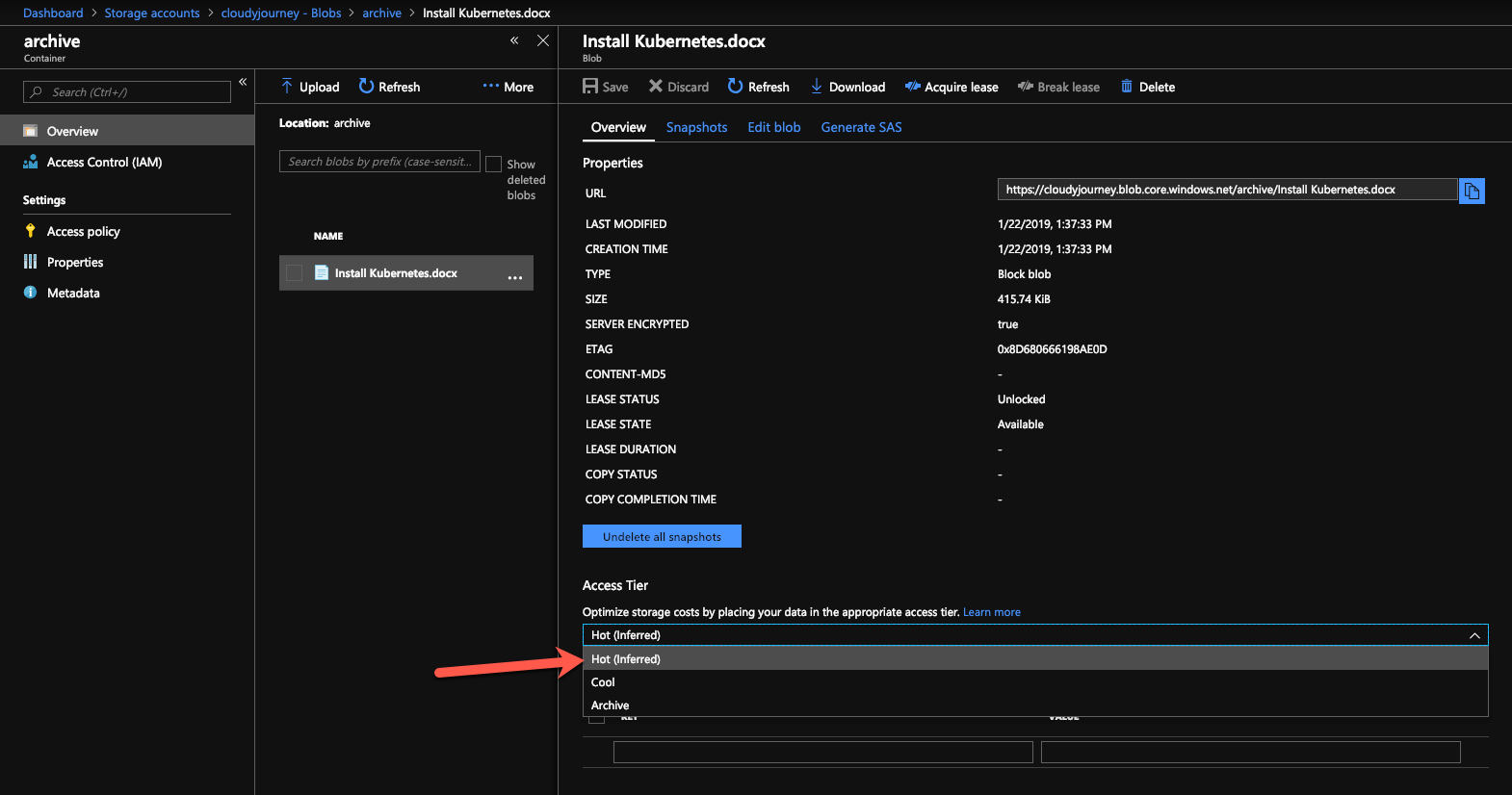Click the document icon of Install Kubernetes.docx
The height and width of the screenshot is (795, 1512).
(322, 273)
